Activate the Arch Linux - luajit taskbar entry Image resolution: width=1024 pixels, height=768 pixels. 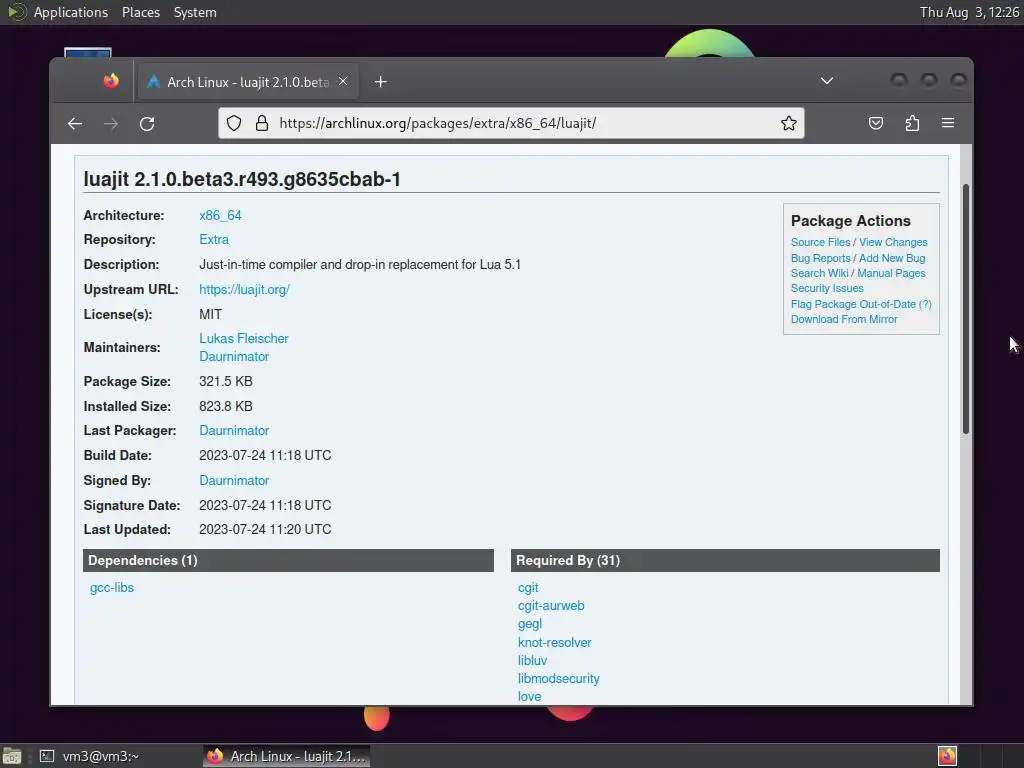pos(286,756)
